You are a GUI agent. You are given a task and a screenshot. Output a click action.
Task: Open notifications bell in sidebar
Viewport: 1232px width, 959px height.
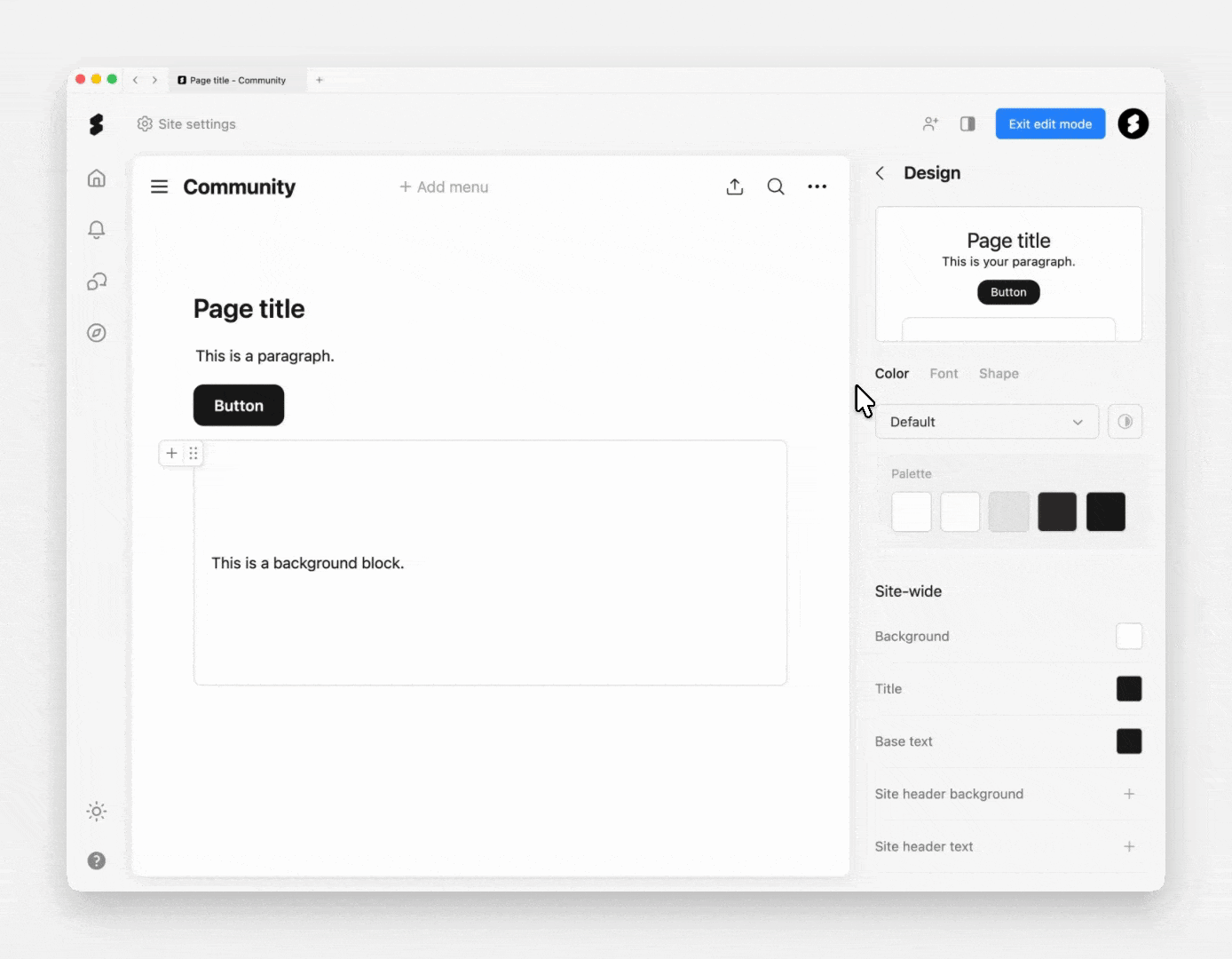pos(97,230)
